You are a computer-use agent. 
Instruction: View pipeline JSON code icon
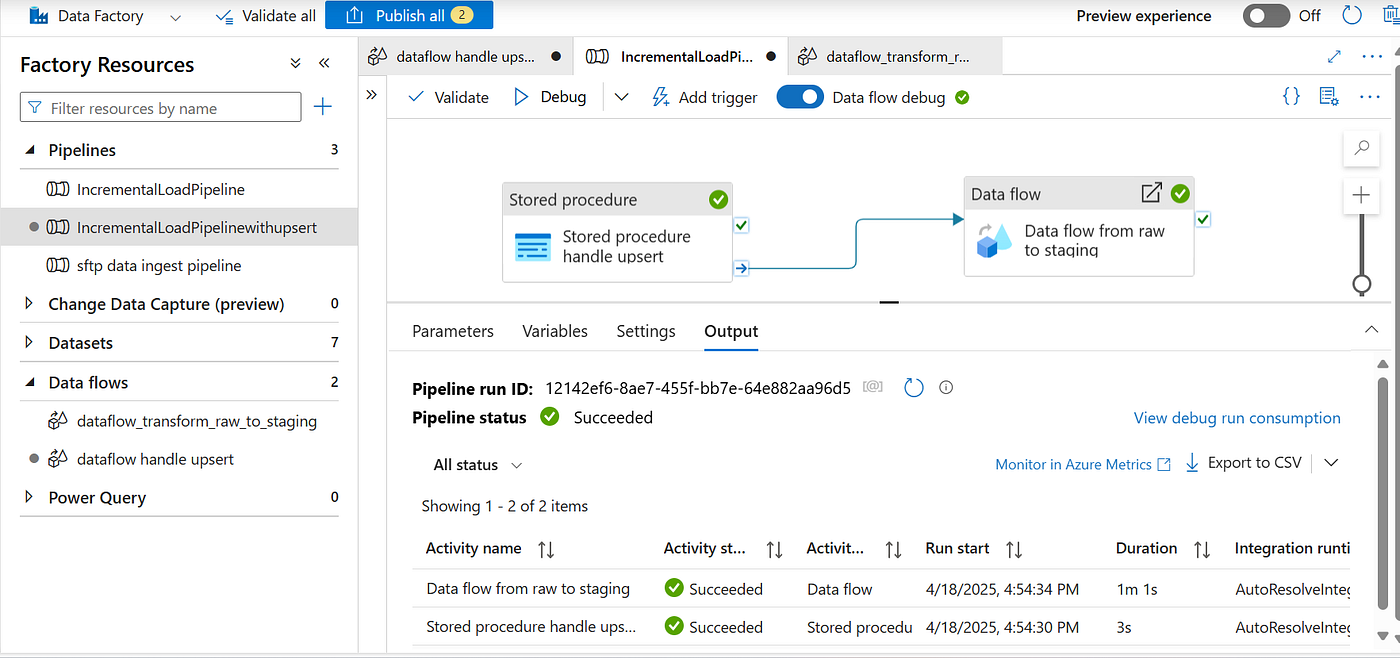point(1291,96)
